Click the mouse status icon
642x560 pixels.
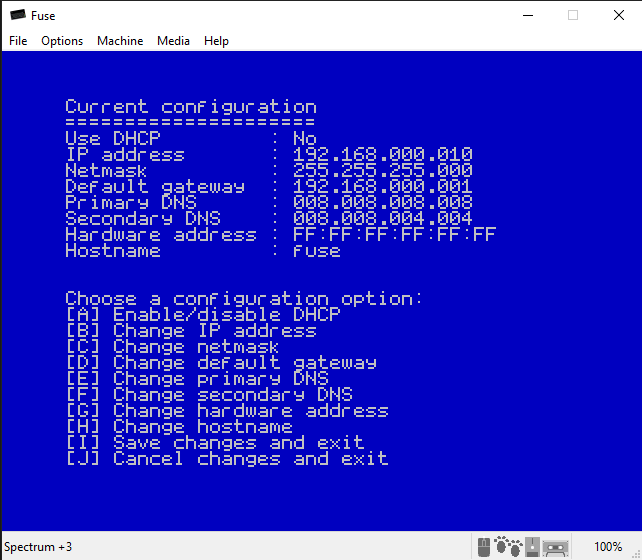point(485,547)
